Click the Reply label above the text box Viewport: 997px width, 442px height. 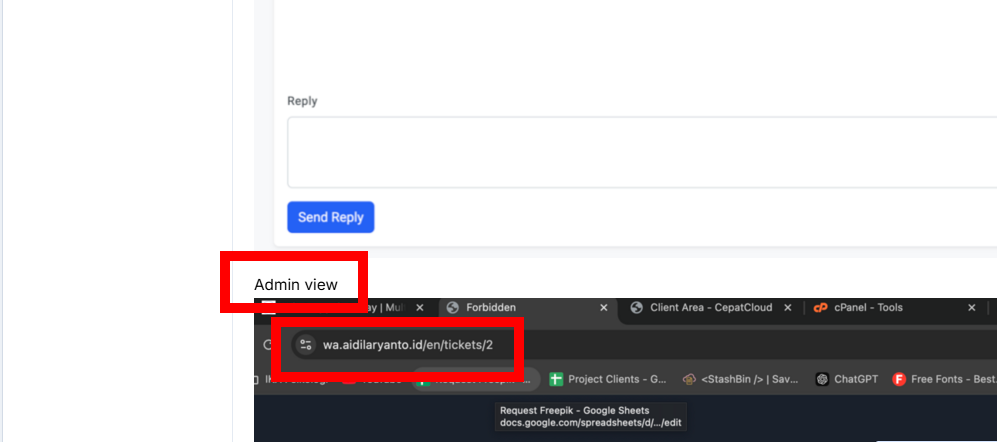(302, 101)
